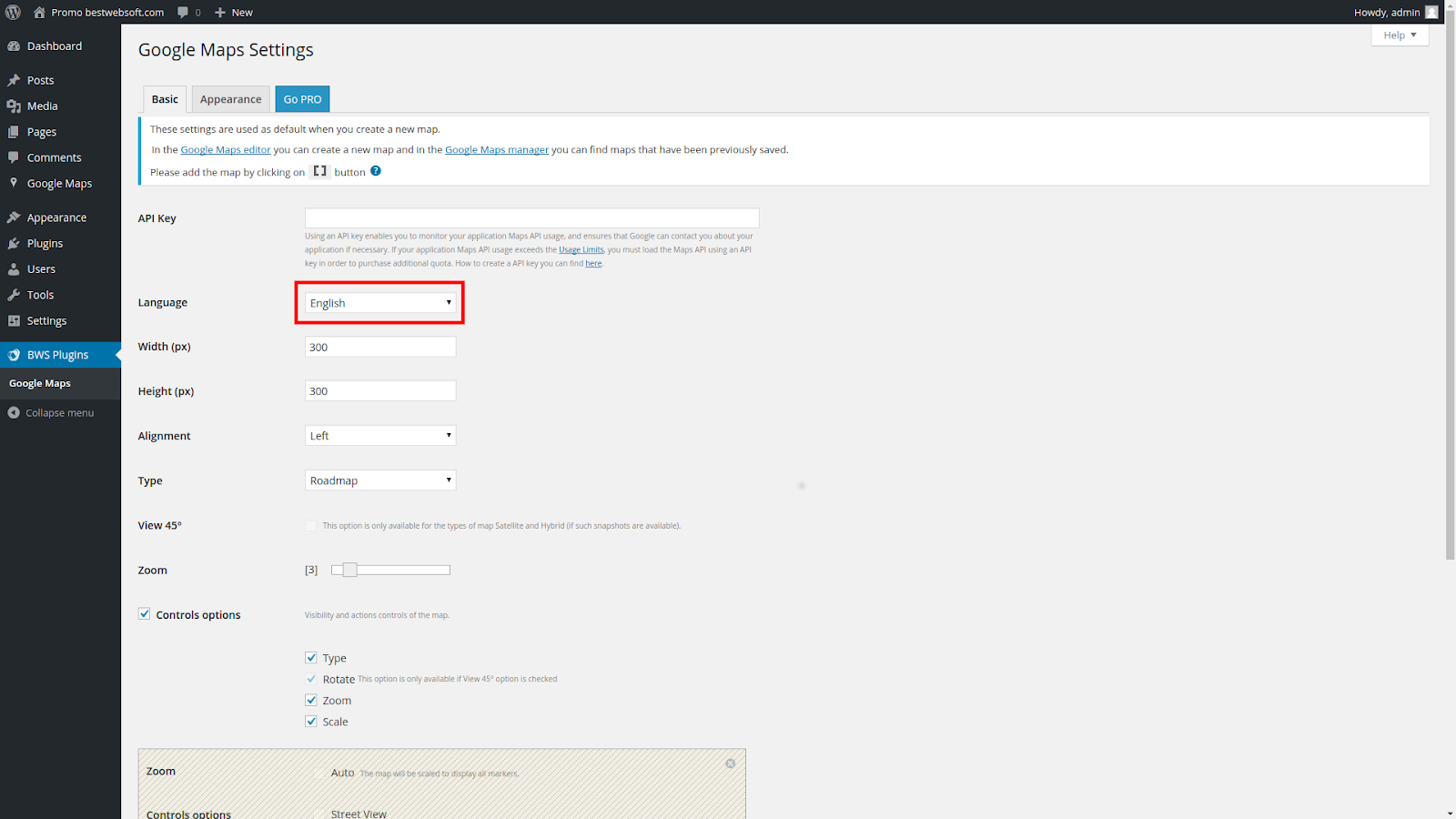Toggle the View 45° checkbox
Screen dimensions: 1456x819
coord(311,525)
